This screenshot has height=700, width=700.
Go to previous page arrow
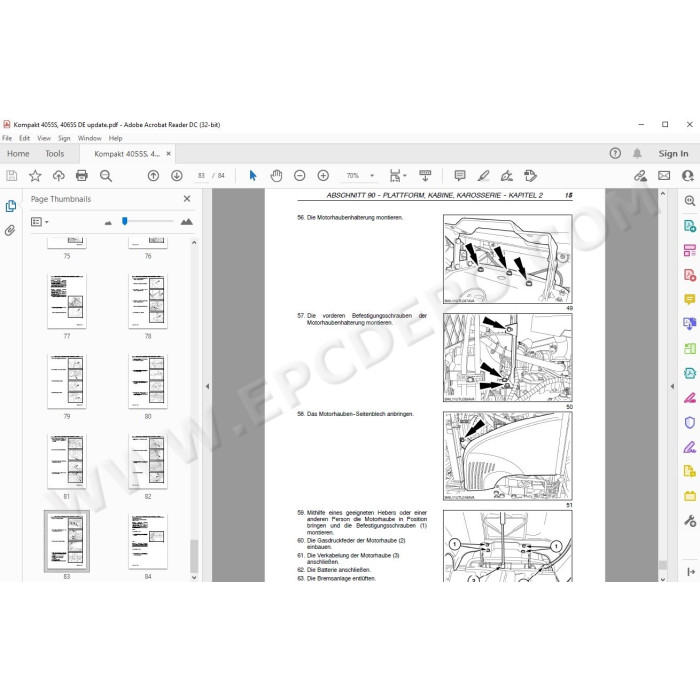click(x=153, y=176)
